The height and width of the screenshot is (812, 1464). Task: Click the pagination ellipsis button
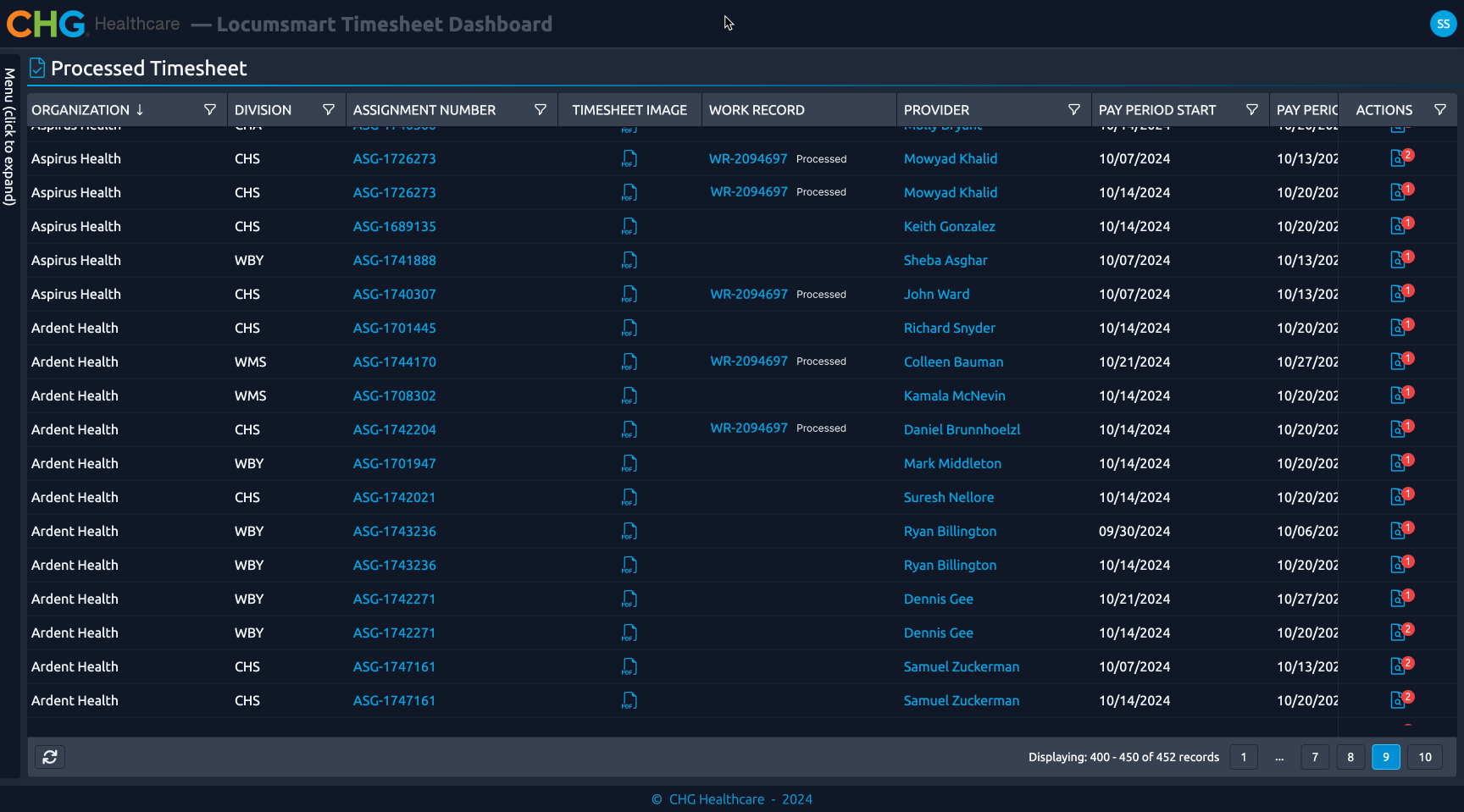click(1279, 757)
